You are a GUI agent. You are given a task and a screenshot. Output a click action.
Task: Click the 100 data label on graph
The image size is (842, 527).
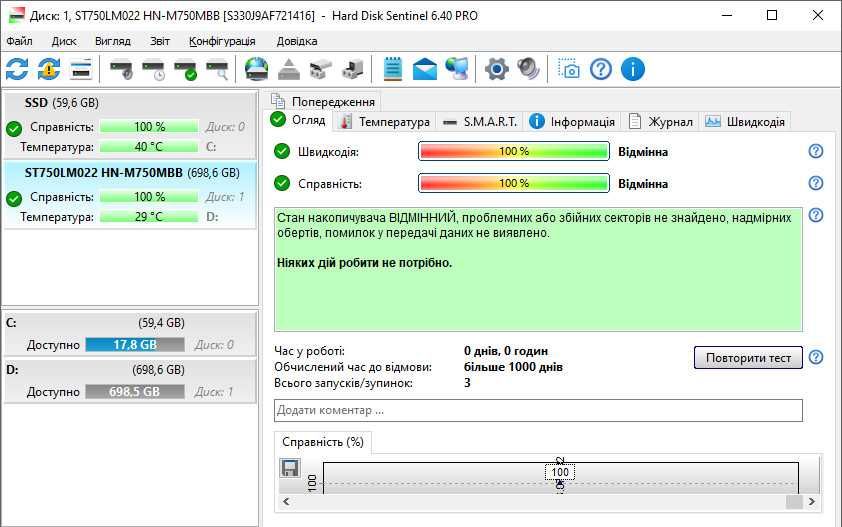tap(560, 472)
